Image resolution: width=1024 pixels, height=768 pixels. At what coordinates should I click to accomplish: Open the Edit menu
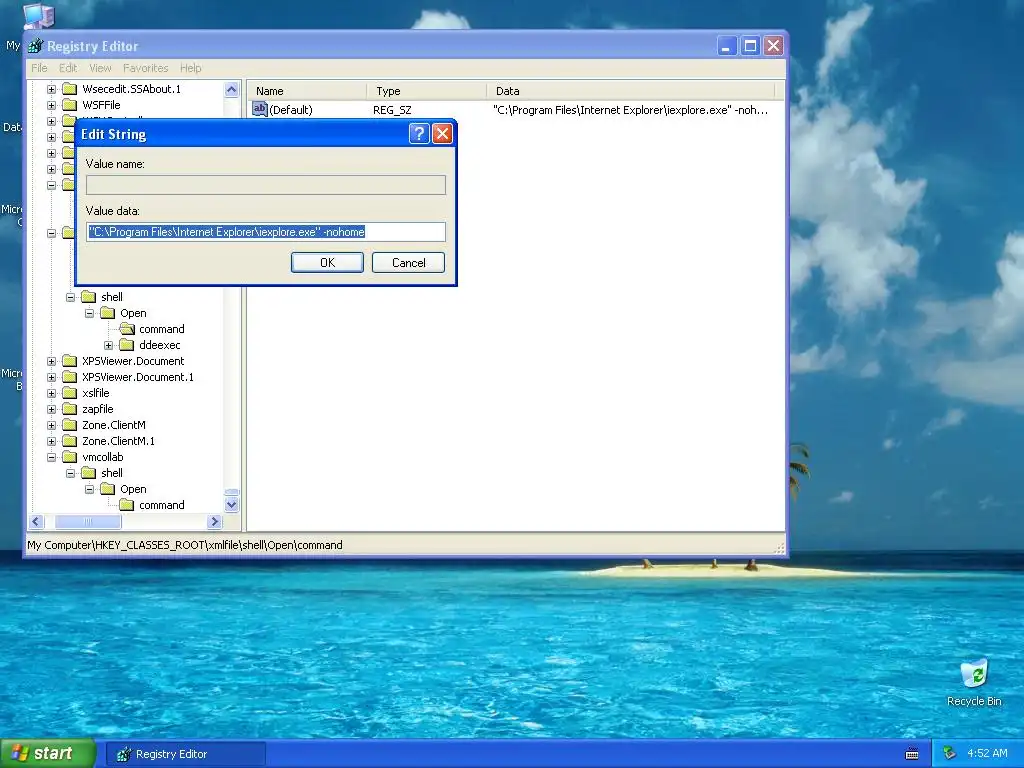pos(68,68)
